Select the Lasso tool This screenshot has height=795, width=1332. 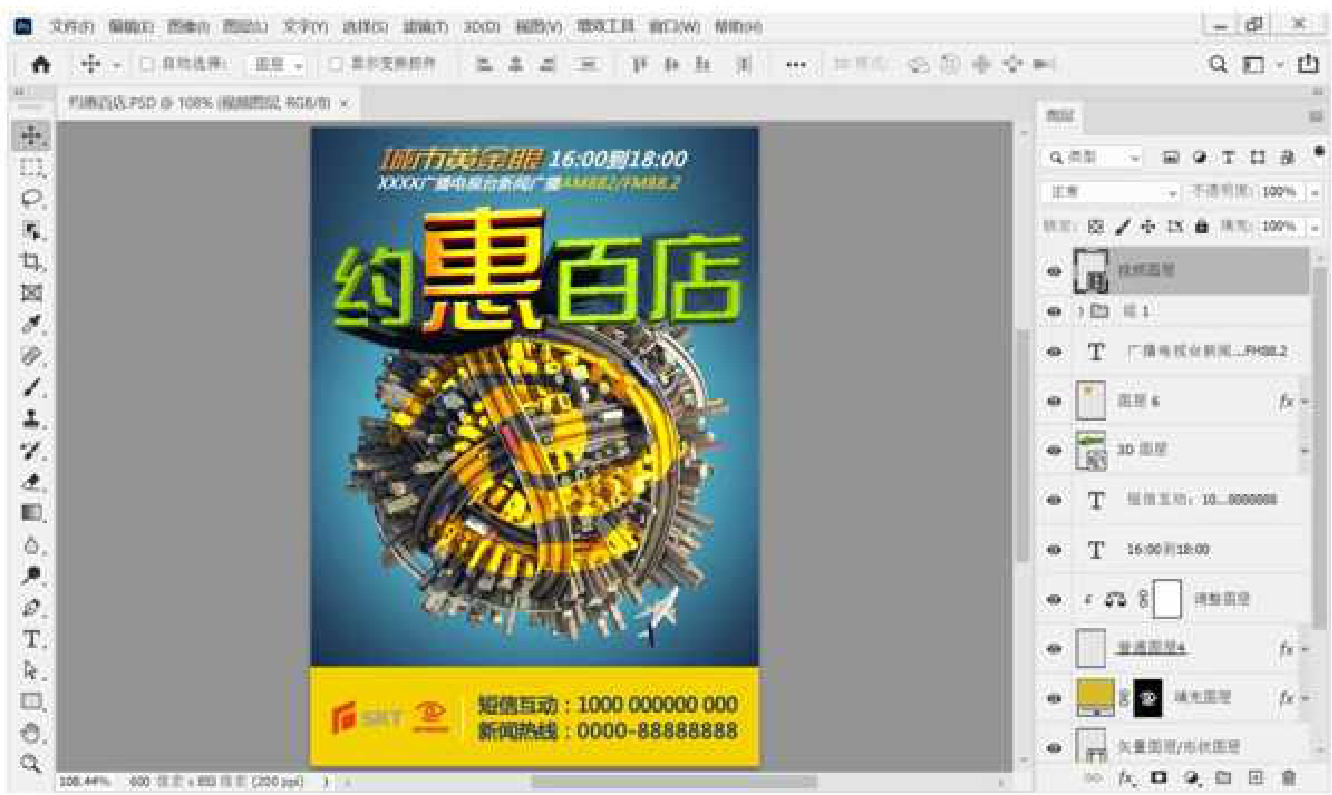(x=31, y=198)
